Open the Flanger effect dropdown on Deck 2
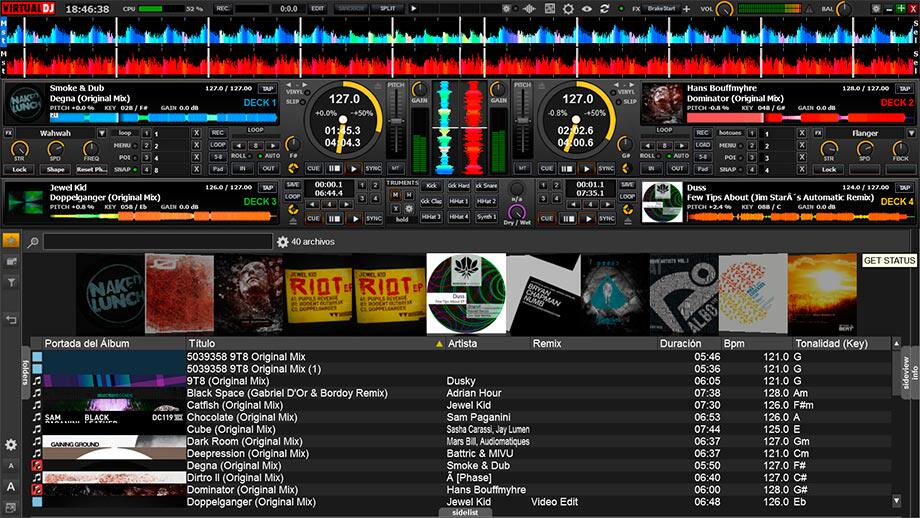 [x=911, y=133]
